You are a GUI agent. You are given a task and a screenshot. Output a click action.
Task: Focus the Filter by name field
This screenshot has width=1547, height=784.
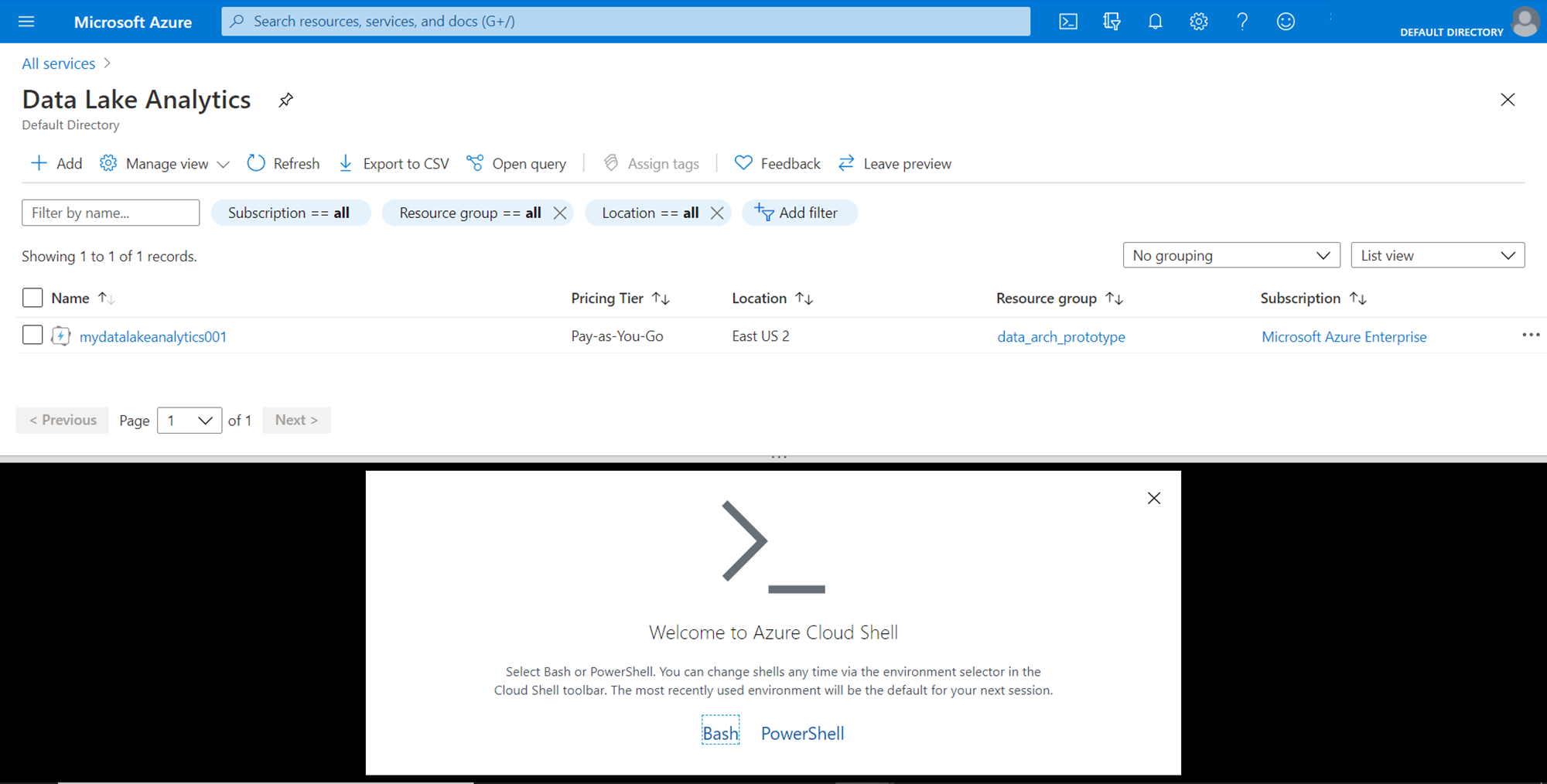pyautogui.click(x=111, y=213)
